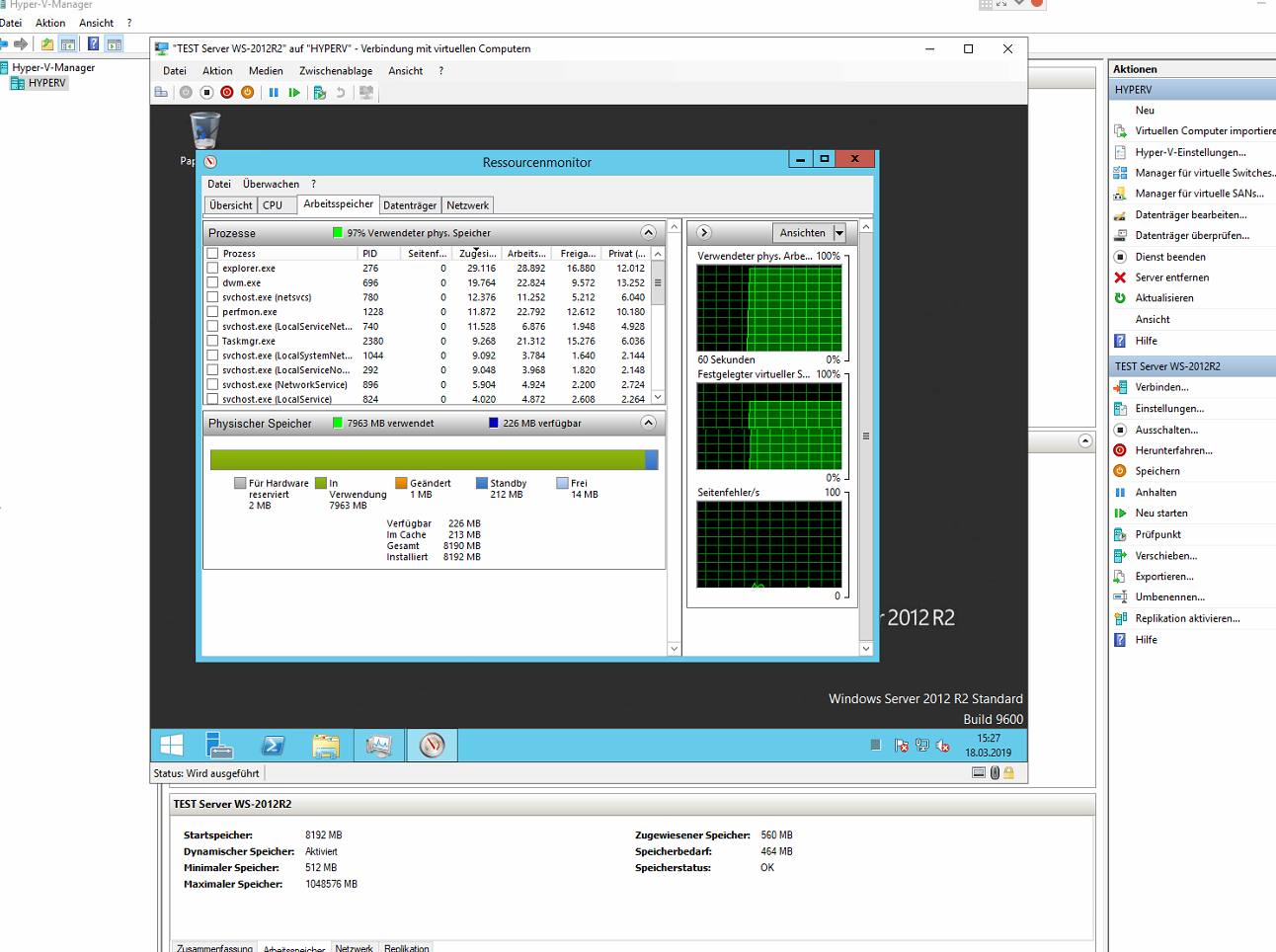The width and height of the screenshot is (1276, 952).
Task: Click Ctrl+Alt+Del icon in VM toolbar
Action: pos(161,93)
